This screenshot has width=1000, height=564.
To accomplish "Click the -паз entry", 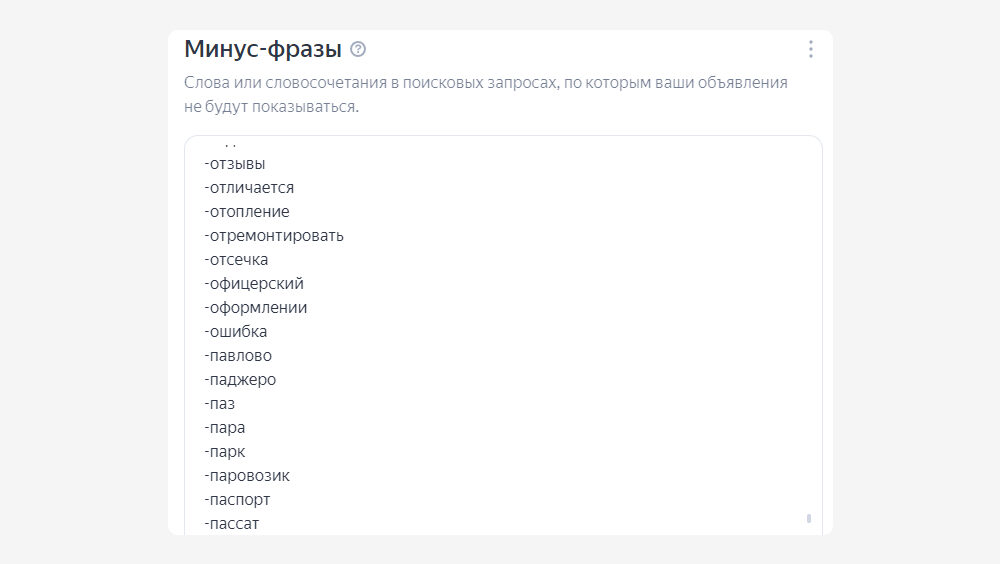I will click(x=220, y=404).
